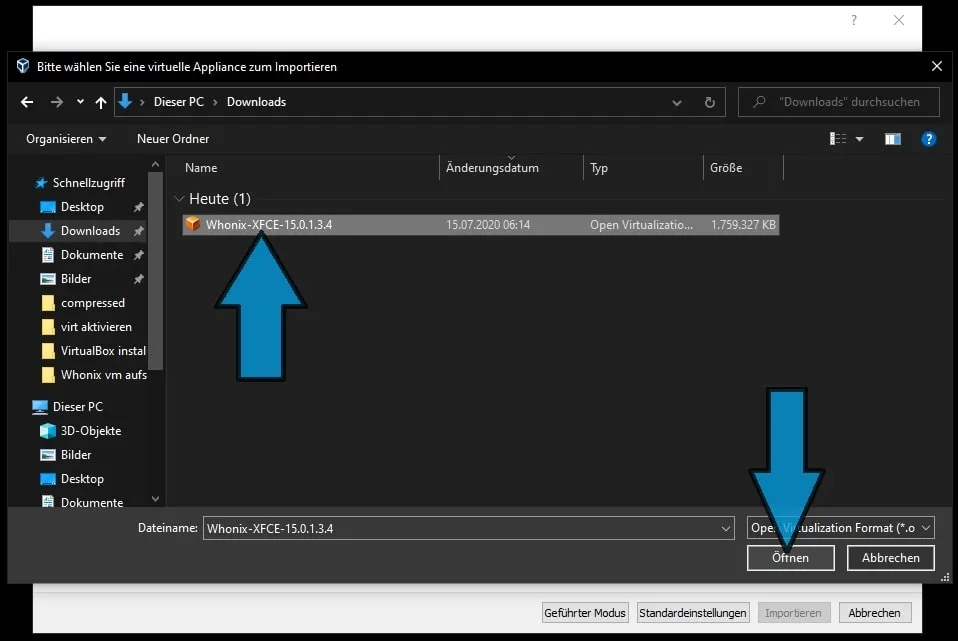
Task: Sort files by Name column
Action: tap(201, 168)
